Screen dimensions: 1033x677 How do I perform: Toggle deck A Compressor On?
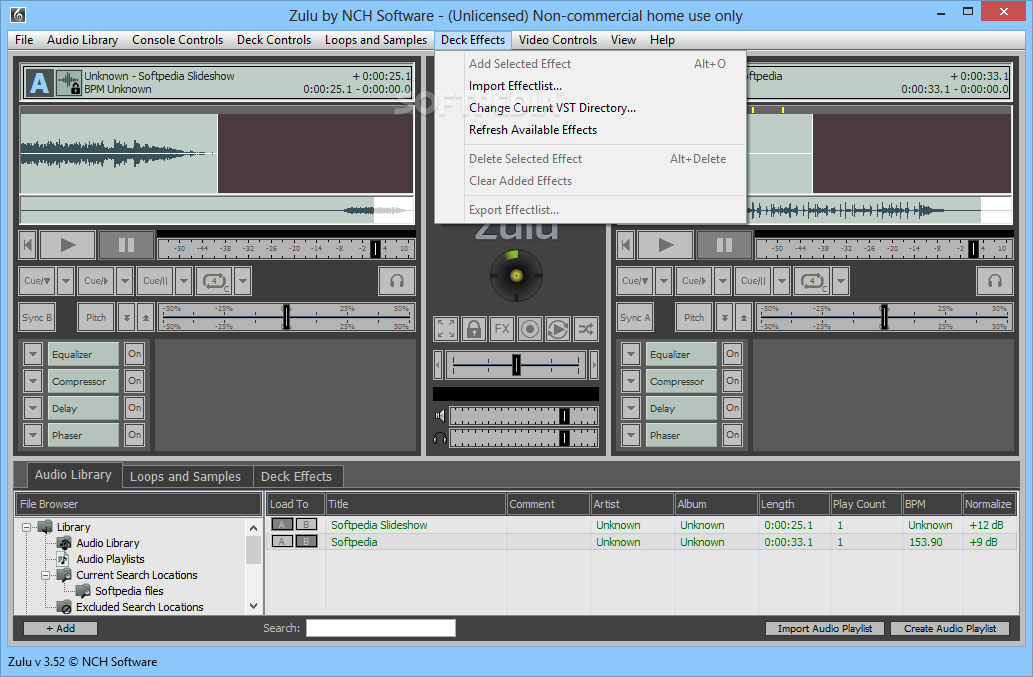point(134,381)
